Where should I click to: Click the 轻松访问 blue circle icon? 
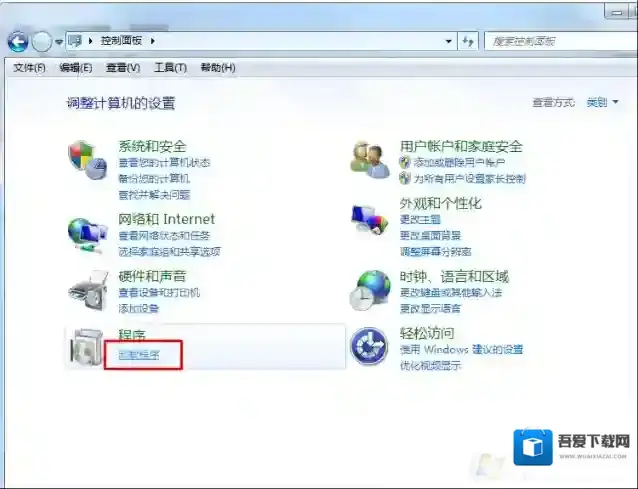pos(369,346)
